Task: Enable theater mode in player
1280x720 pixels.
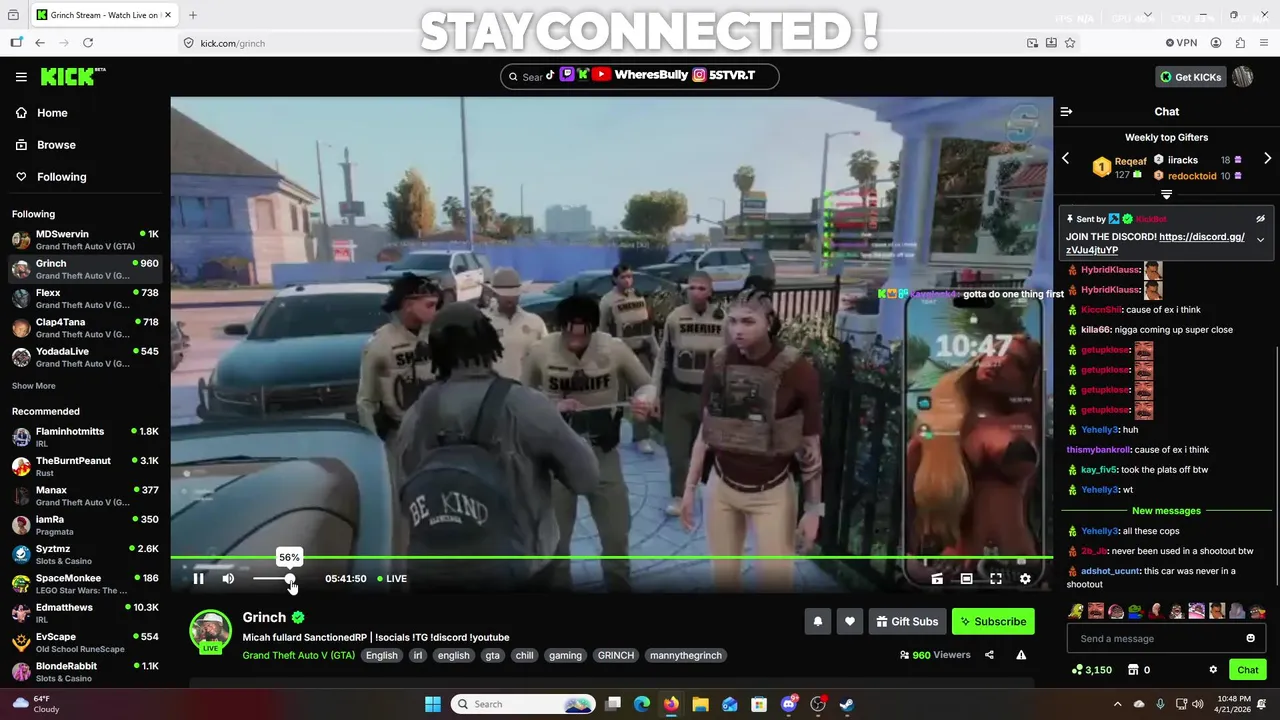Action: [x=966, y=578]
